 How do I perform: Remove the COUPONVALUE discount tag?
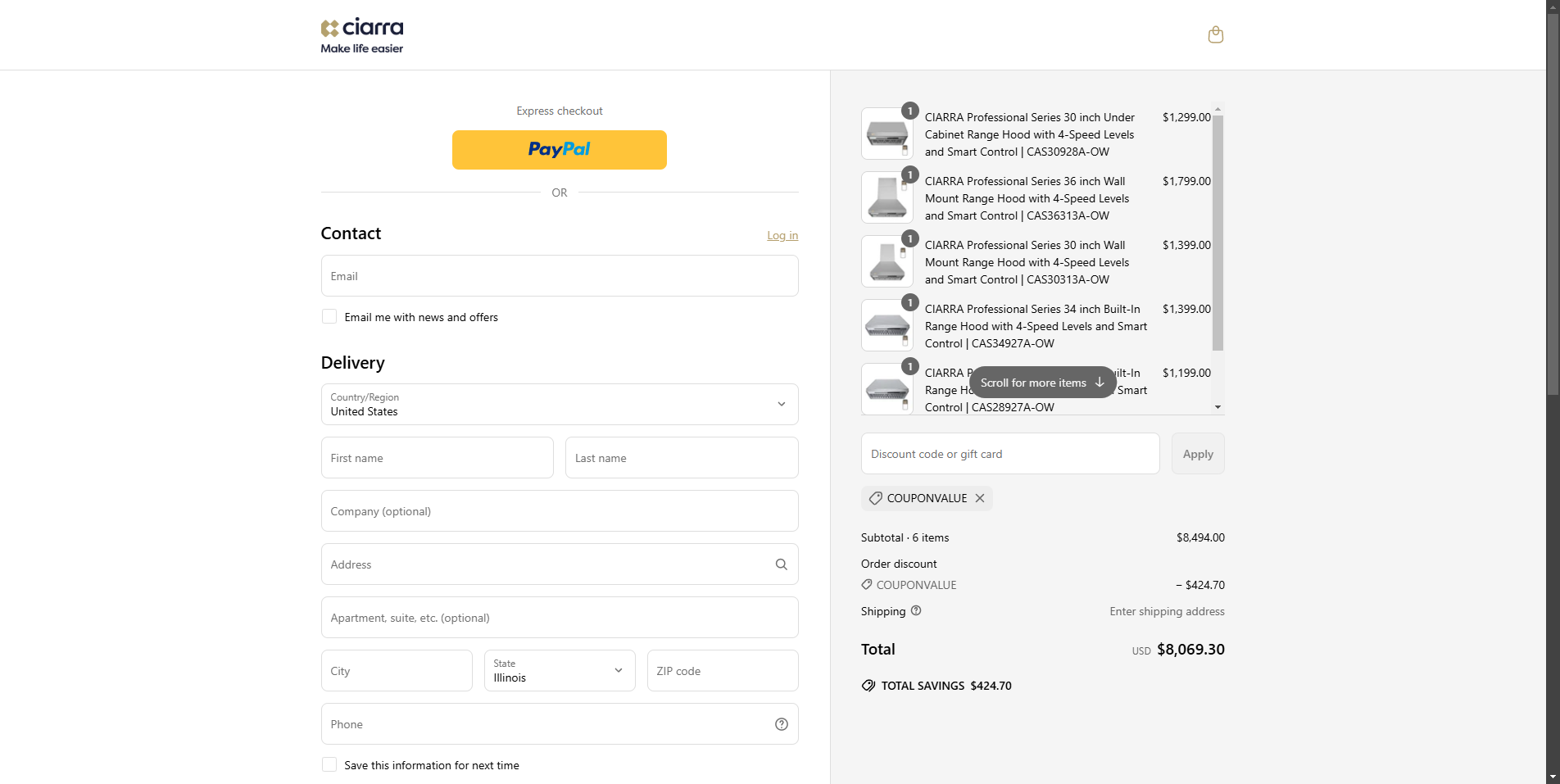coord(980,498)
